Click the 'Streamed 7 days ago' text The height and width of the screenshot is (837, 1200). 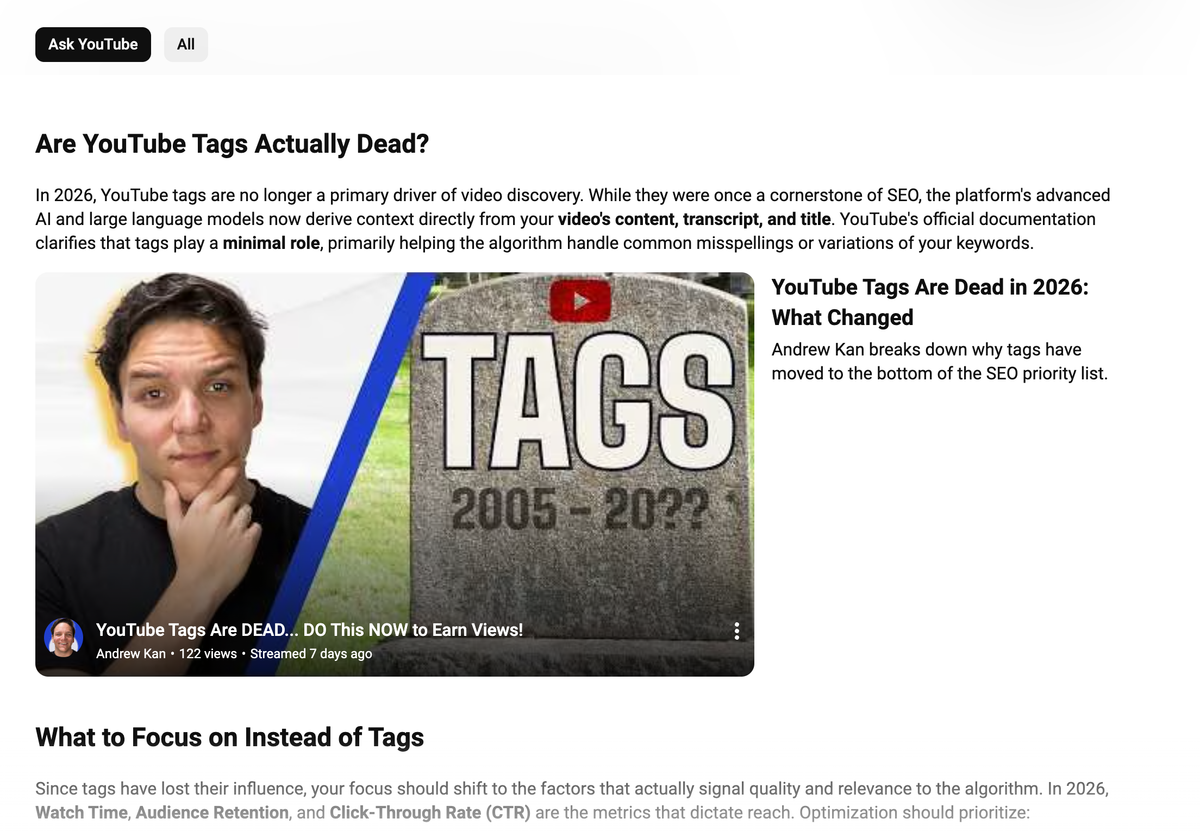311,654
